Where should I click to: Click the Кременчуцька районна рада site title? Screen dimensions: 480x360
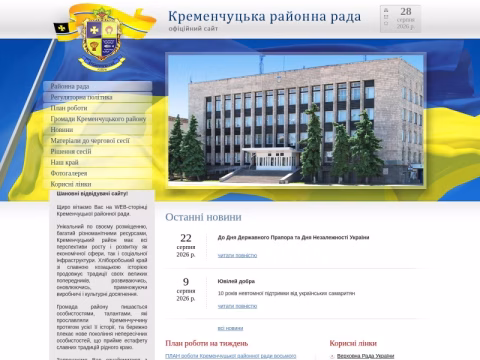(264, 16)
